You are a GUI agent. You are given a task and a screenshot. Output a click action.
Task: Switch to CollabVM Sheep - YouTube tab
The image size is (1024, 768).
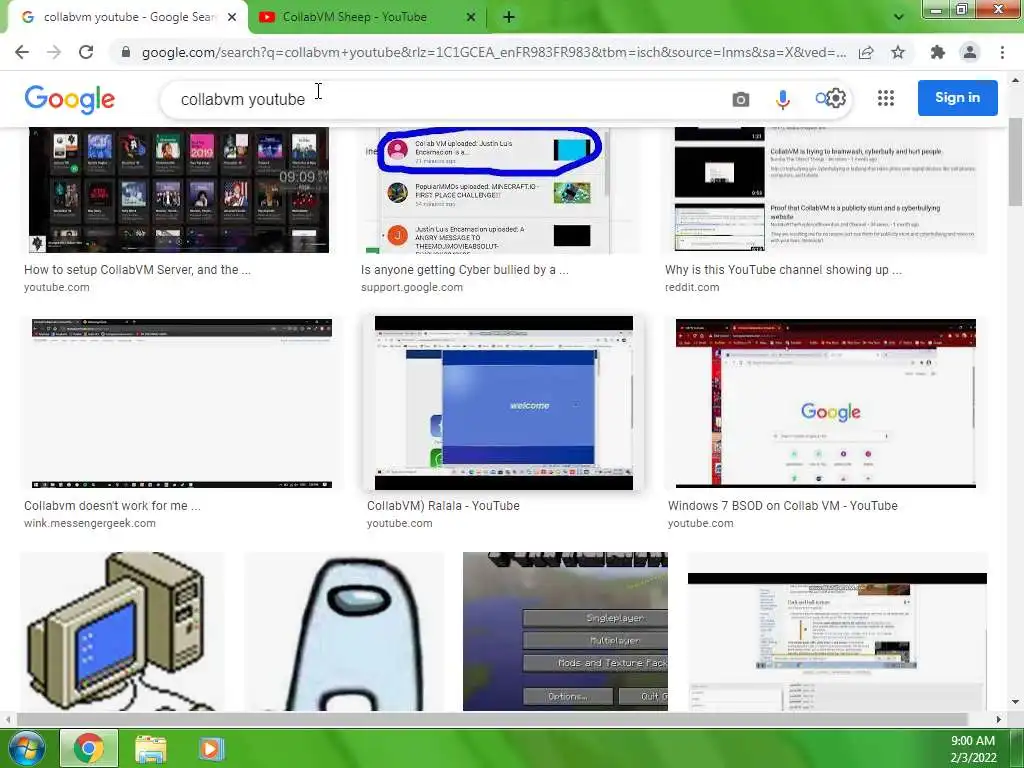tap(368, 17)
